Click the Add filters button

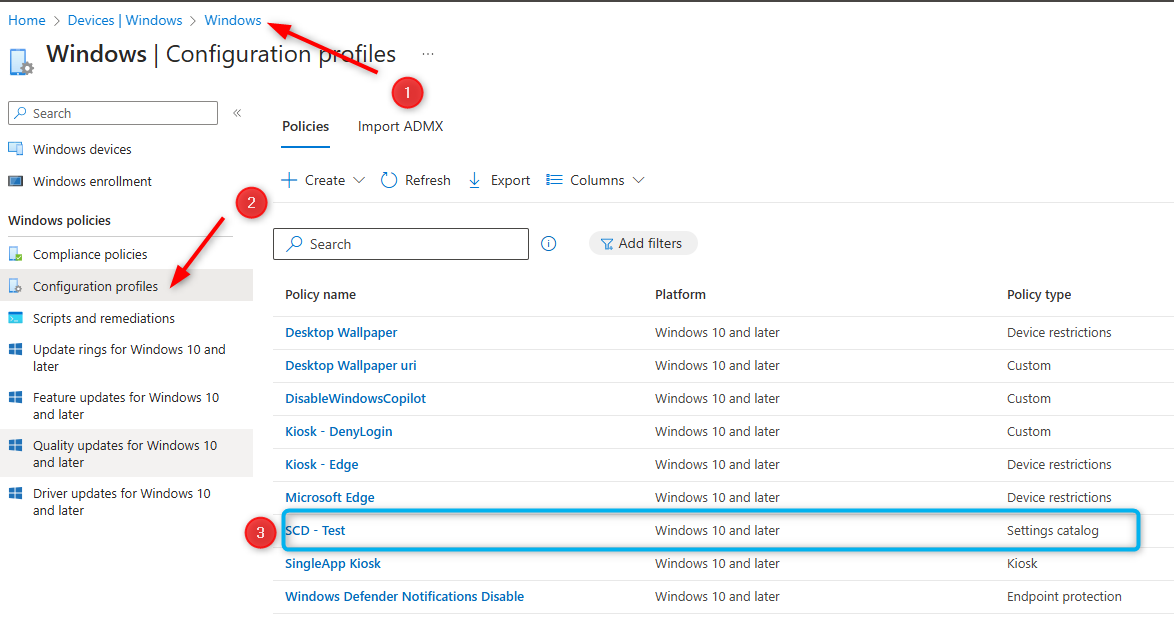(x=642, y=243)
